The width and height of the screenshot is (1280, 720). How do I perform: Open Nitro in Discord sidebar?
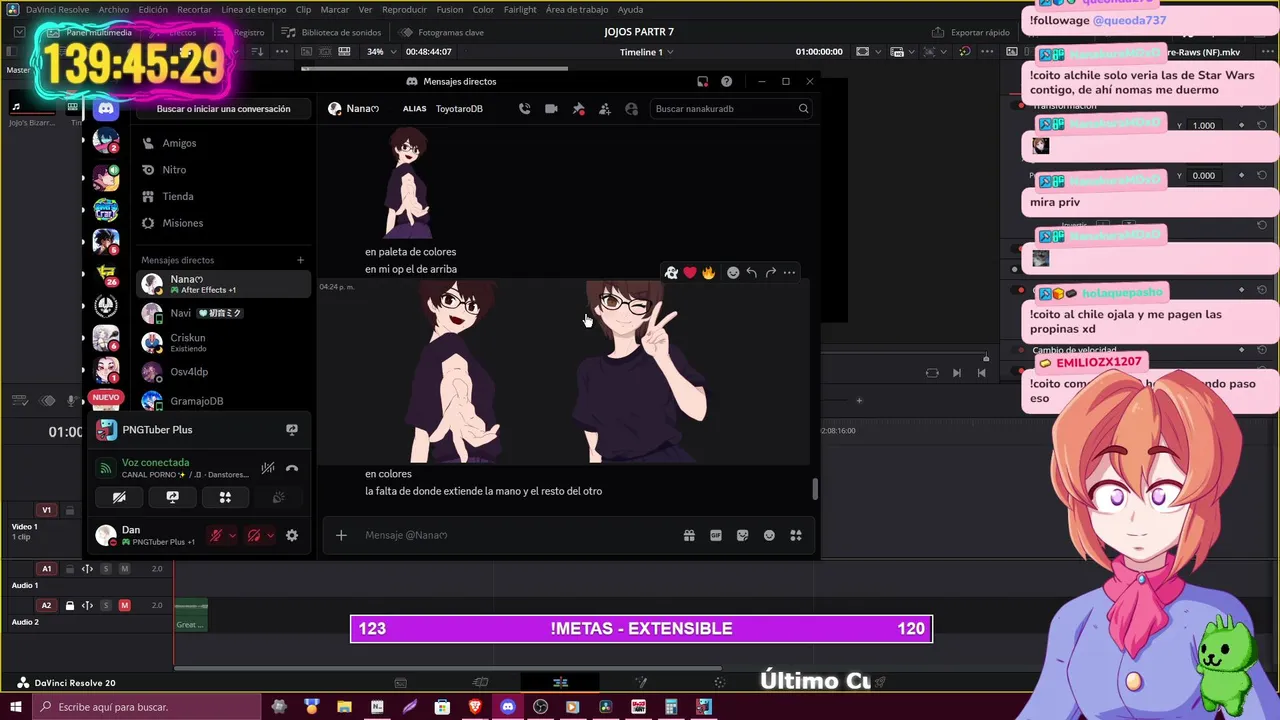tap(223, 170)
